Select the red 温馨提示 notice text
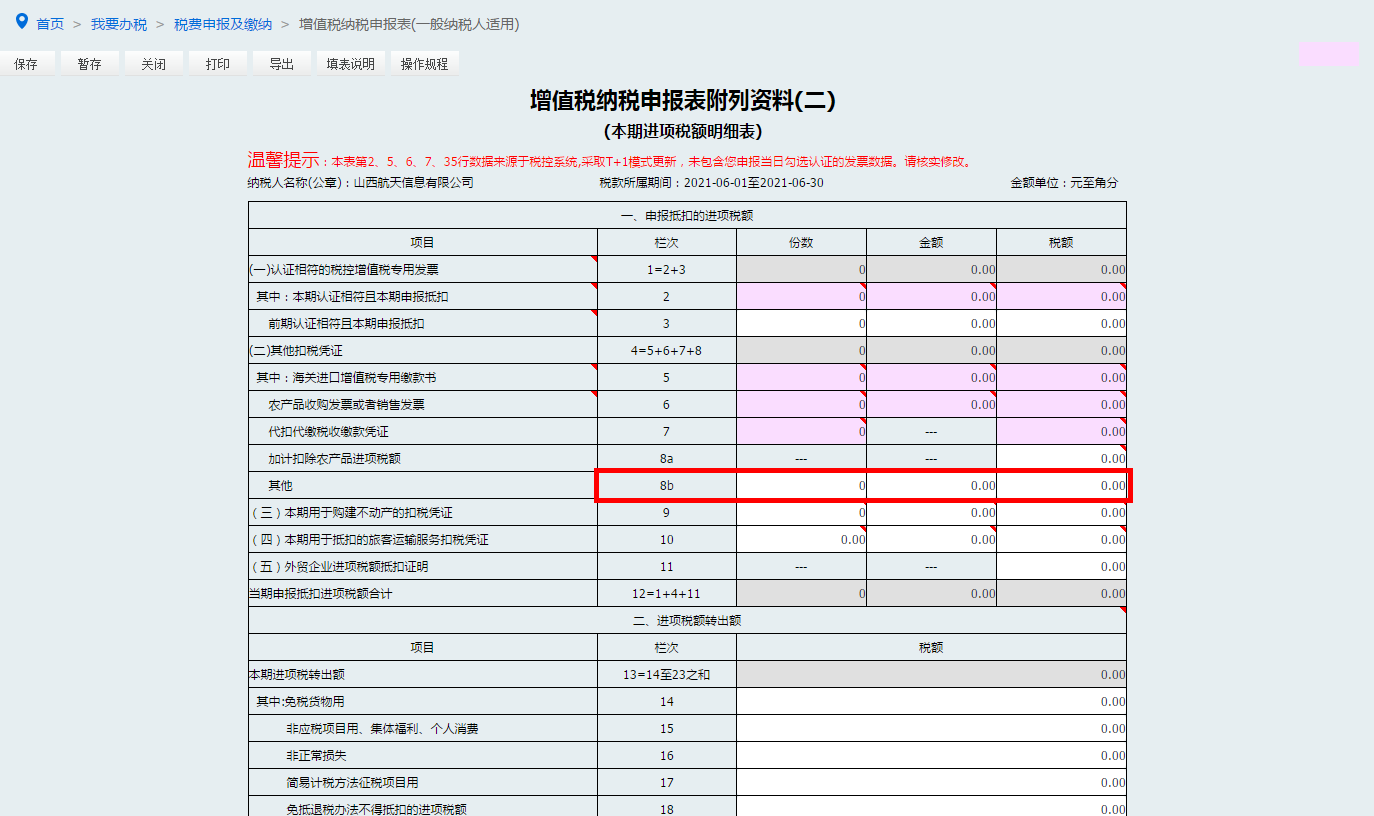 609,160
